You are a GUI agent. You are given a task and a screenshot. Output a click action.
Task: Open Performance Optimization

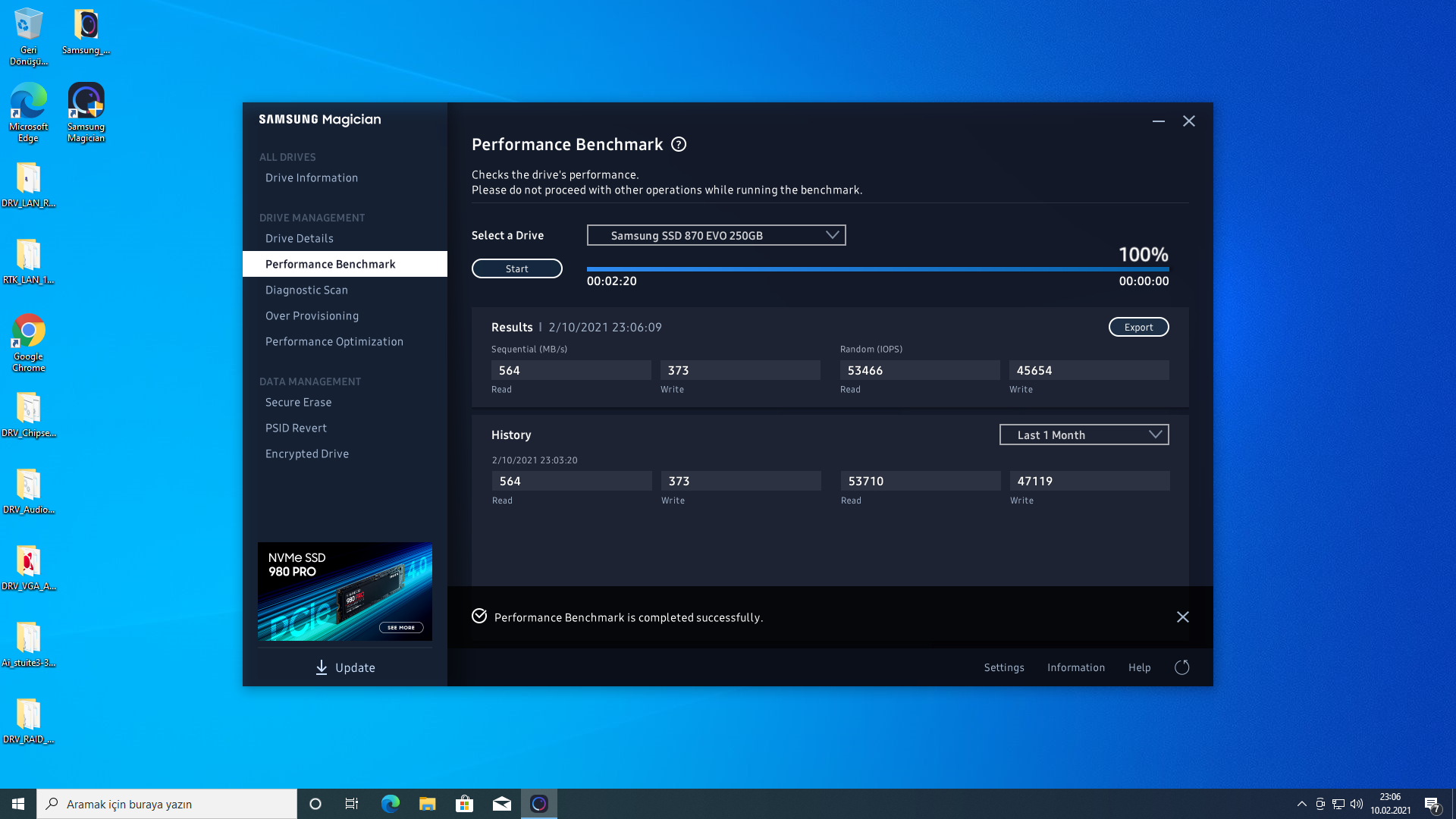pos(334,341)
